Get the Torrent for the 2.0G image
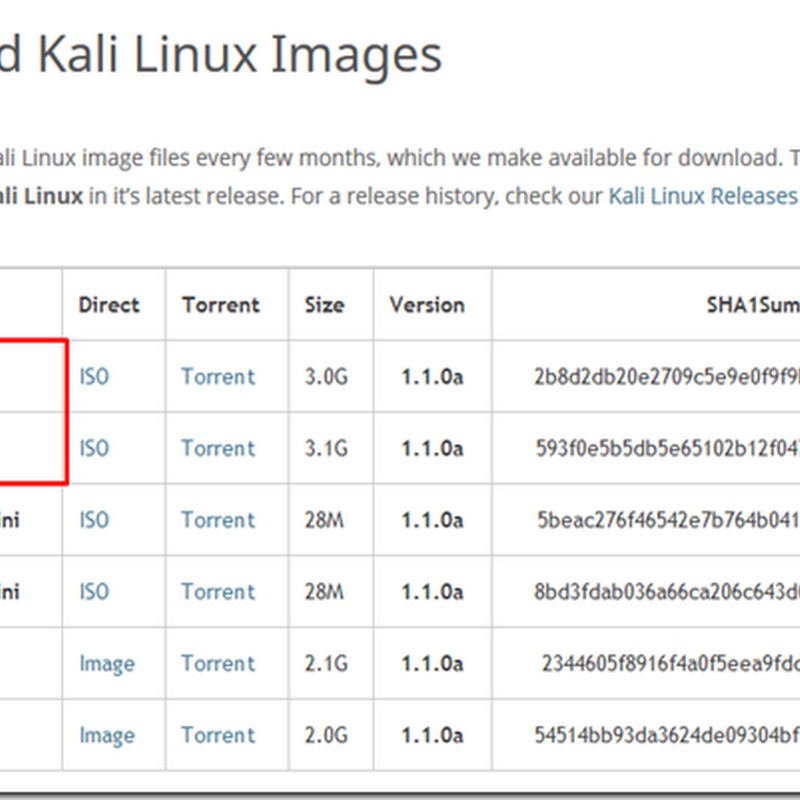This screenshot has width=800, height=800. [x=218, y=735]
